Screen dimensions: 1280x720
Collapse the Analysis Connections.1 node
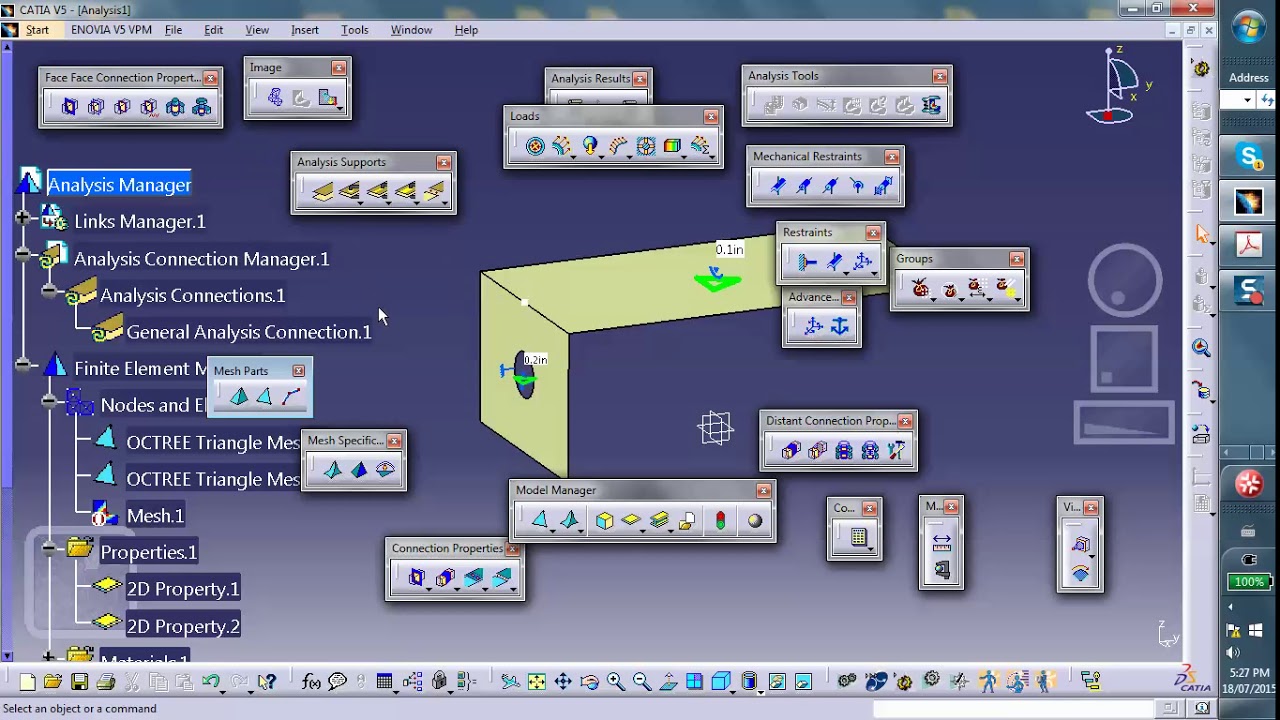[49, 292]
